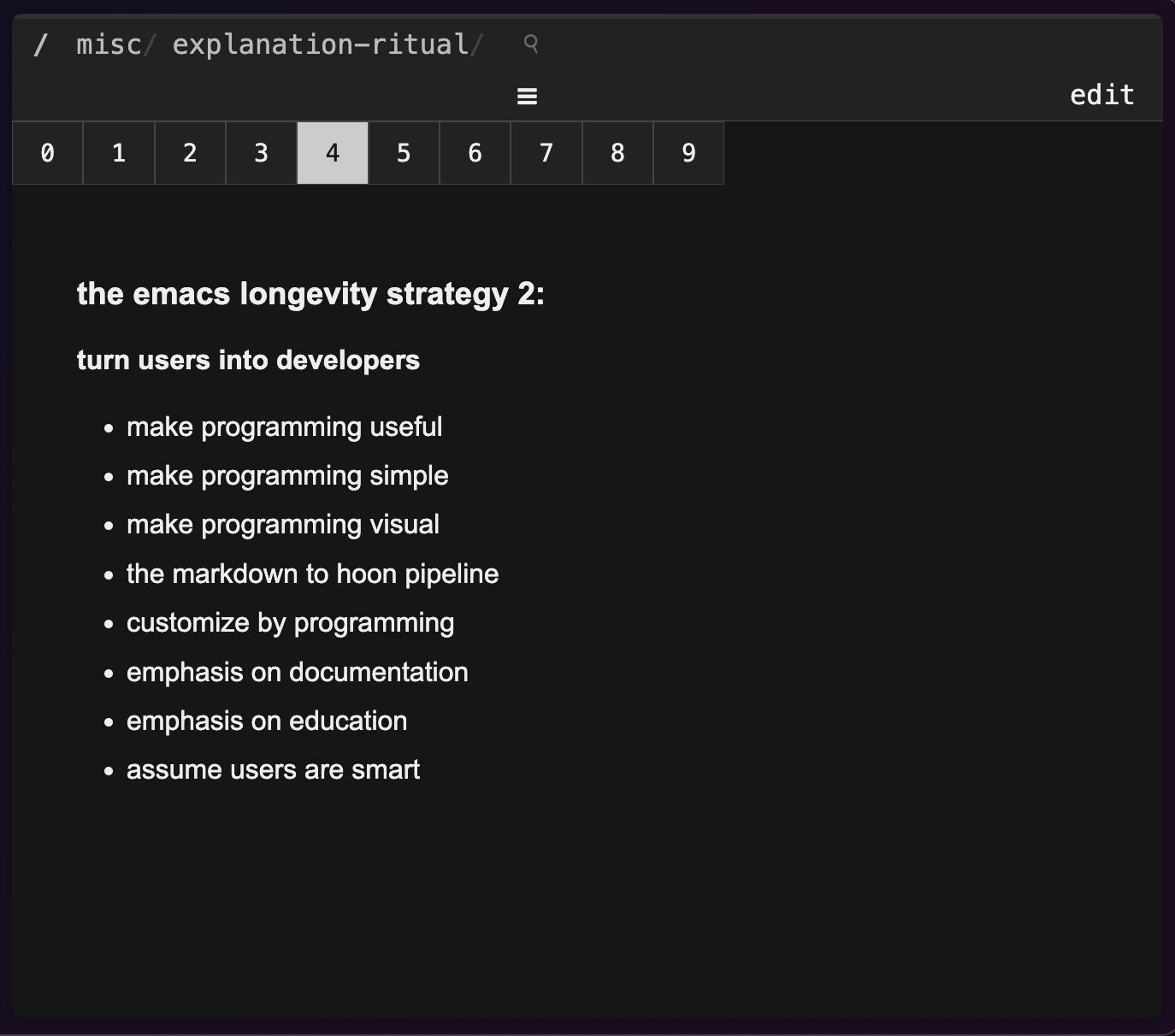This screenshot has height=1036, width=1175.
Task: Click the magnifier search icon
Action: [x=530, y=44]
